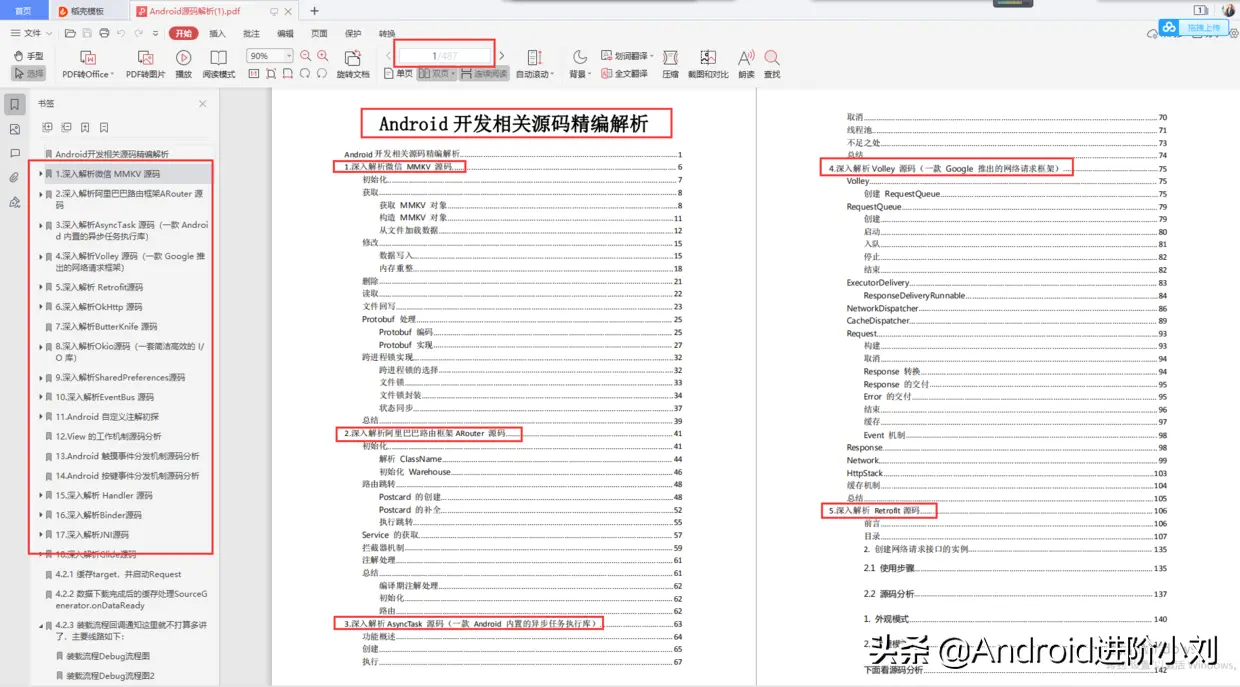Click the zoom out magnifier icon

click(305, 56)
